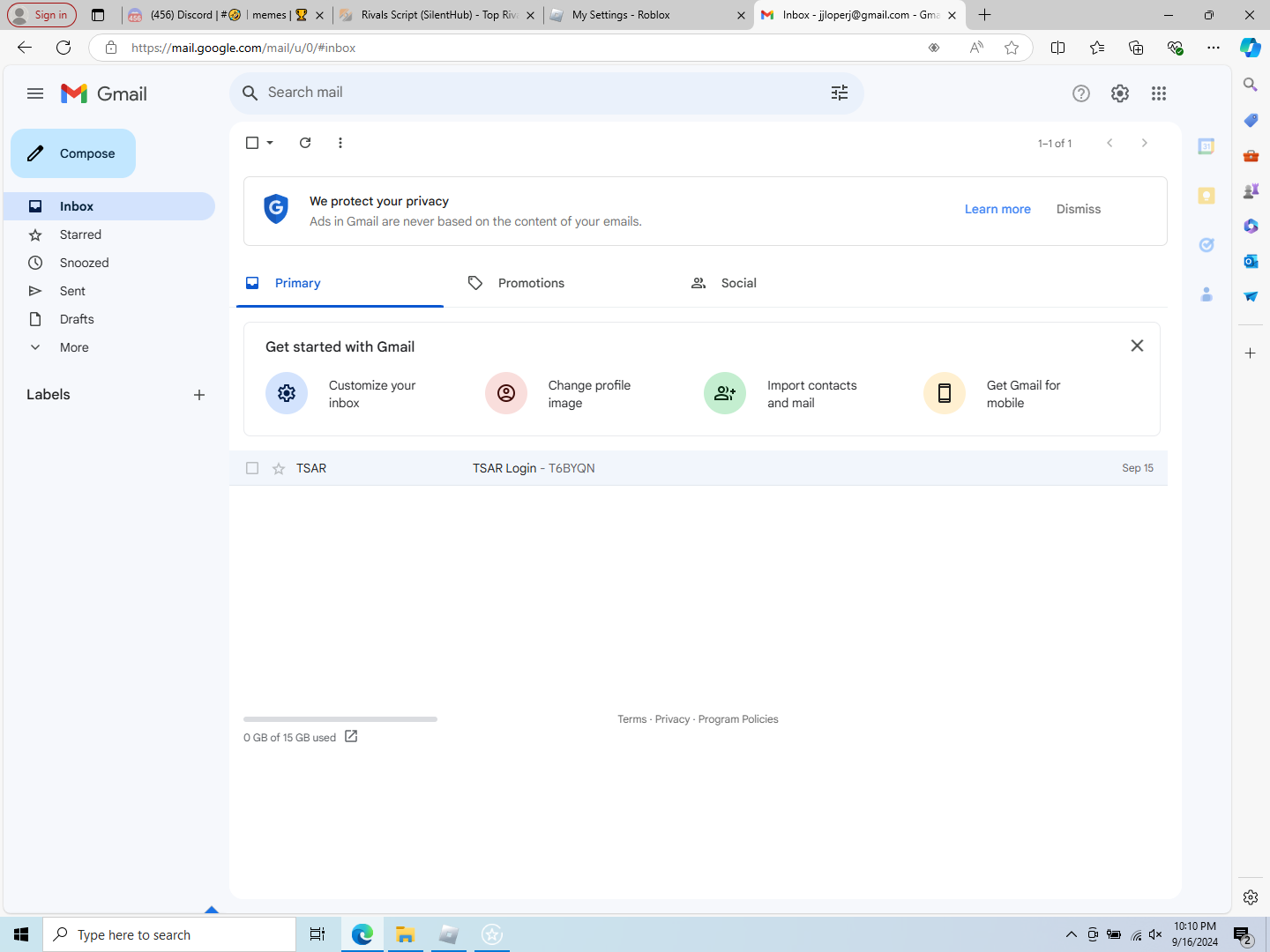This screenshot has height=952, width=1270.
Task: Refresh the inbox message list
Action: 305,143
